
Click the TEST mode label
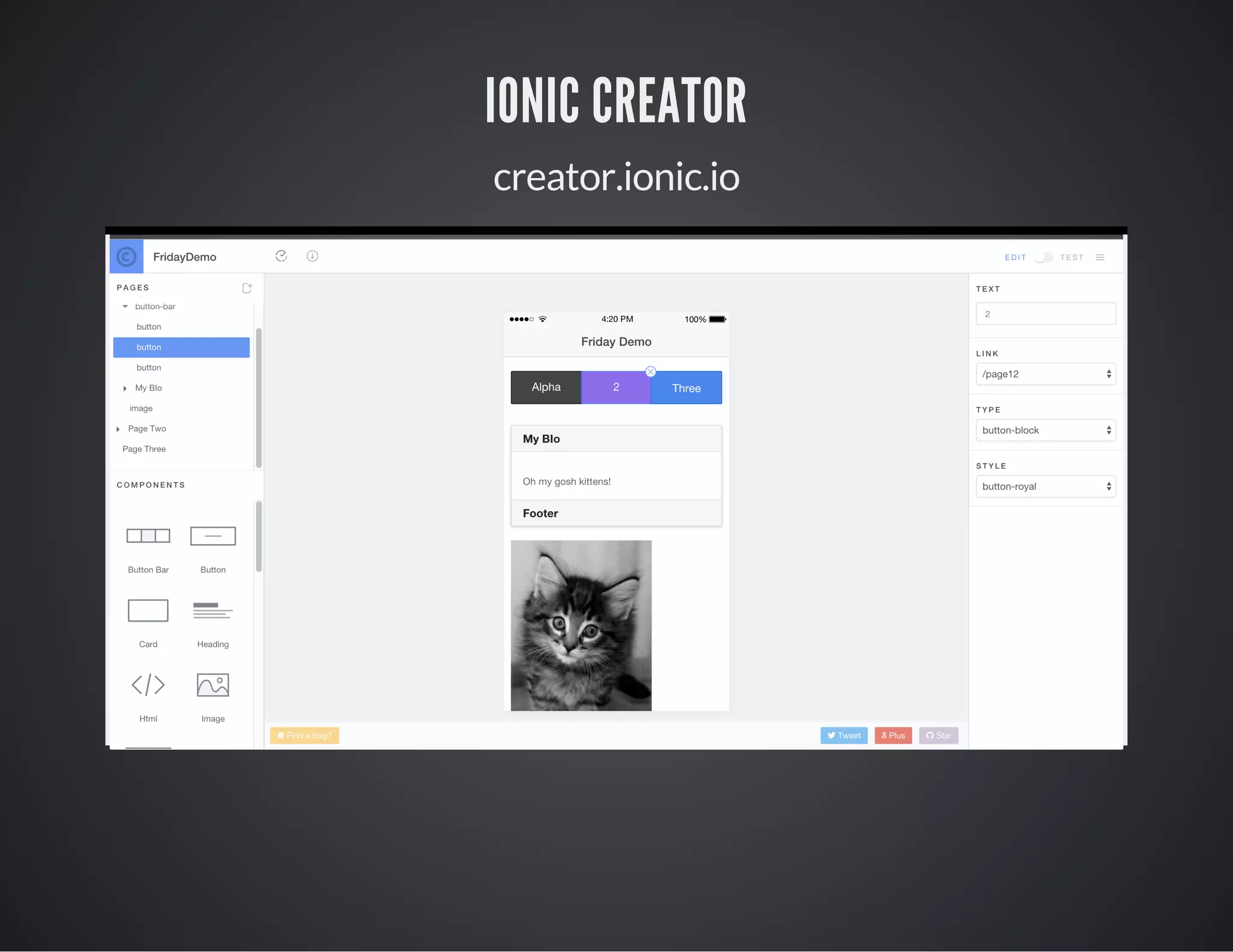pyautogui.click(x=1072, y=258)
